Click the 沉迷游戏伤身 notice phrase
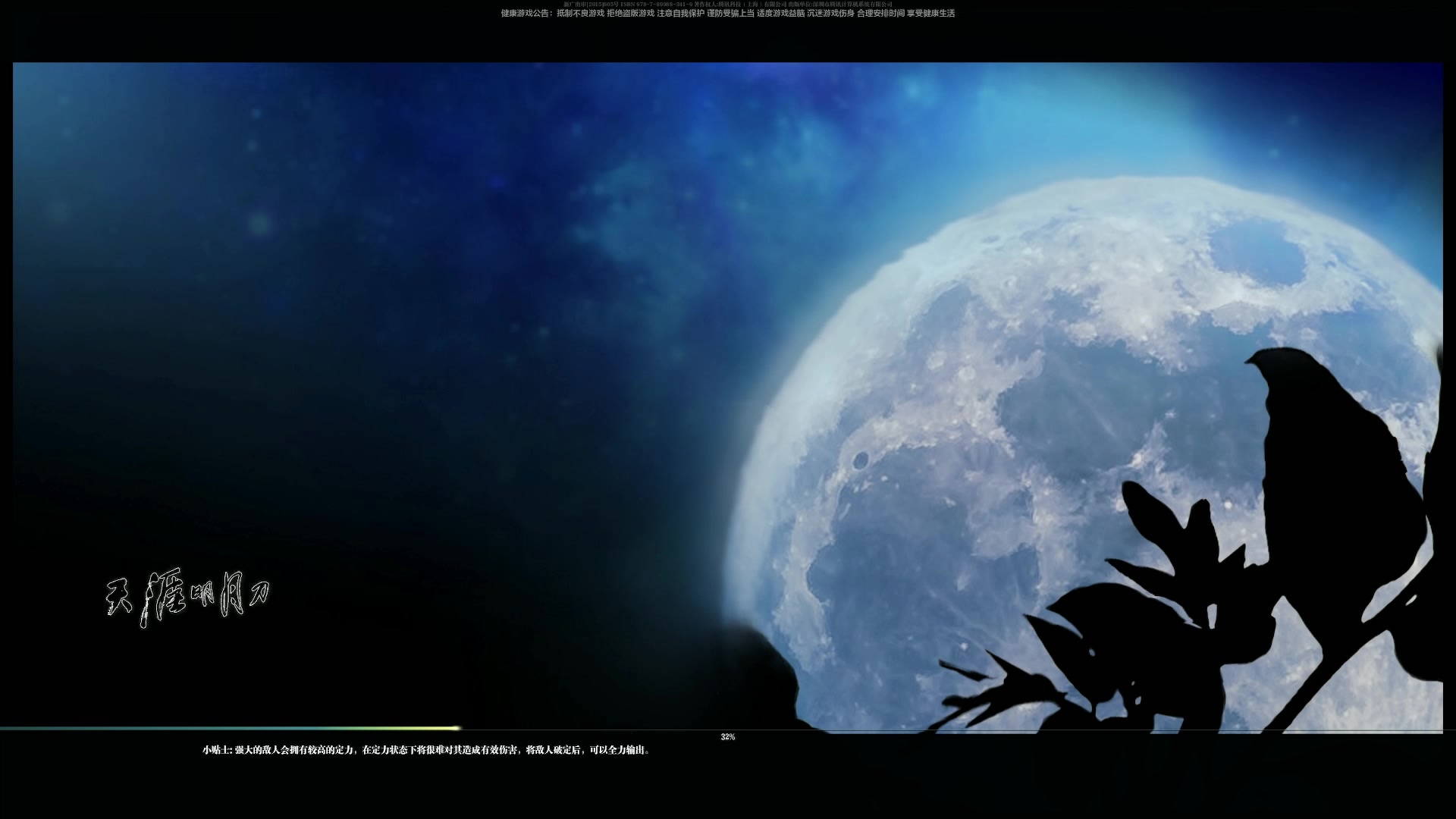Image resolution: width=1456 pixels, height=819 pixels. 830,14
